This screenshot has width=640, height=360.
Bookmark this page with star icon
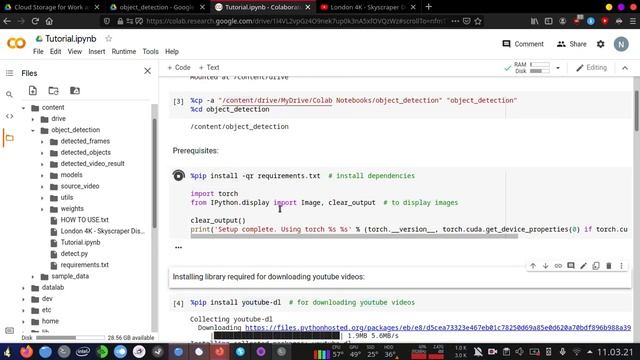478,21
